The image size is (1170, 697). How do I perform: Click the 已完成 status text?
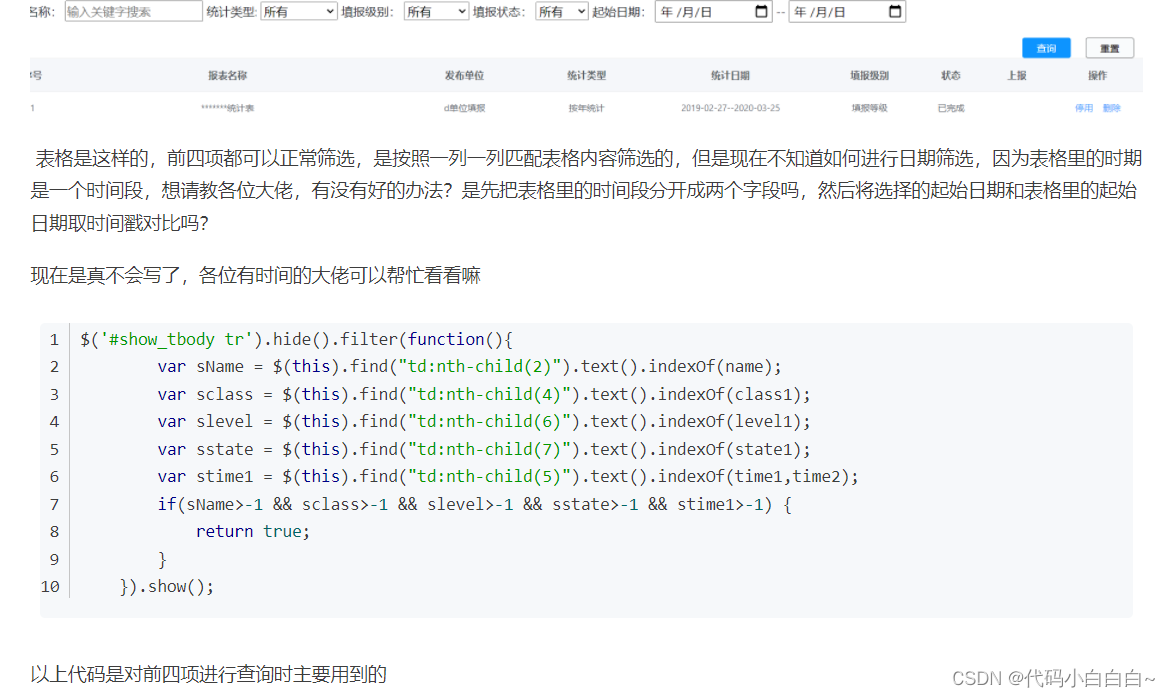[x=950, y=105]
